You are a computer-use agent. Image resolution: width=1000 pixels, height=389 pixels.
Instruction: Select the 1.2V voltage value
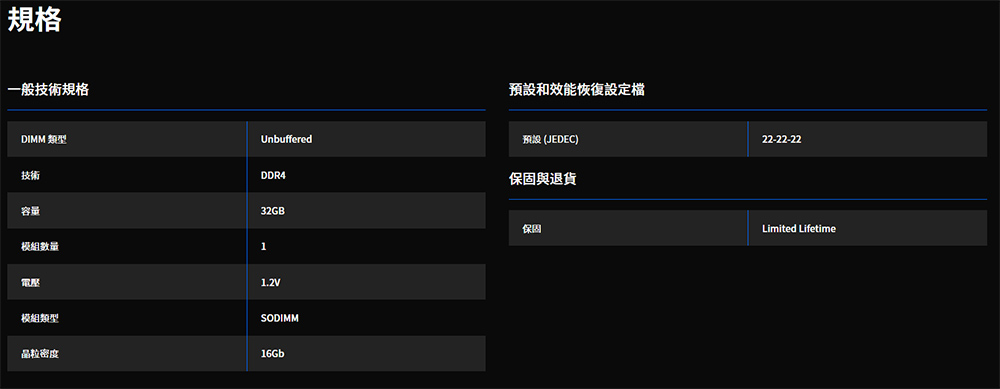270,283
